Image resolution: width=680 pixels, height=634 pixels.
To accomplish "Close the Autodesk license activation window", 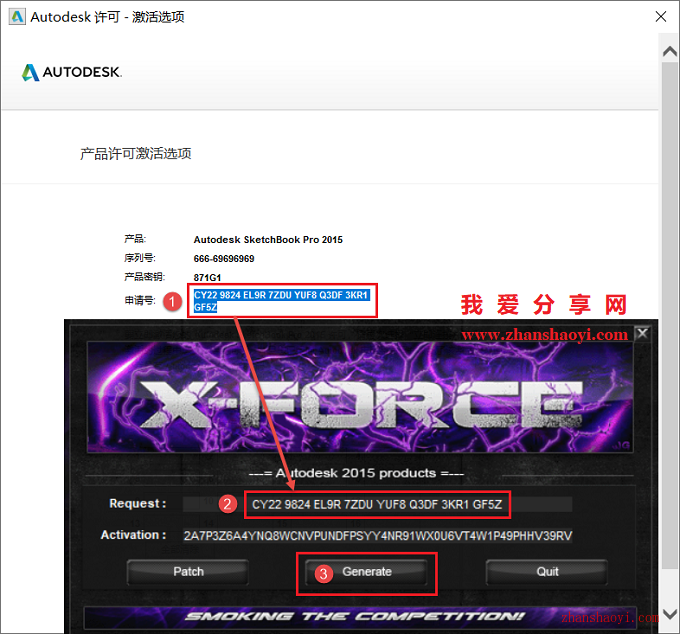I will click(660, 17).
